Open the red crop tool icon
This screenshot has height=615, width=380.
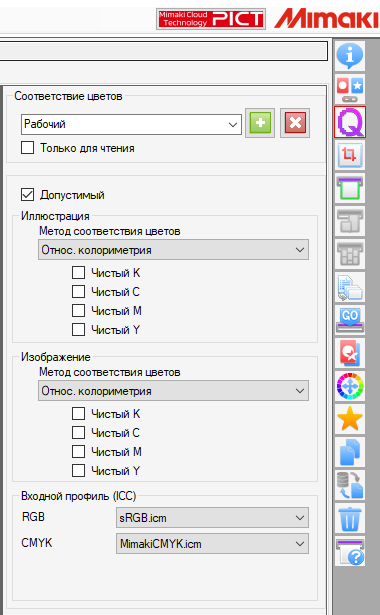click(x=350, y=155)
